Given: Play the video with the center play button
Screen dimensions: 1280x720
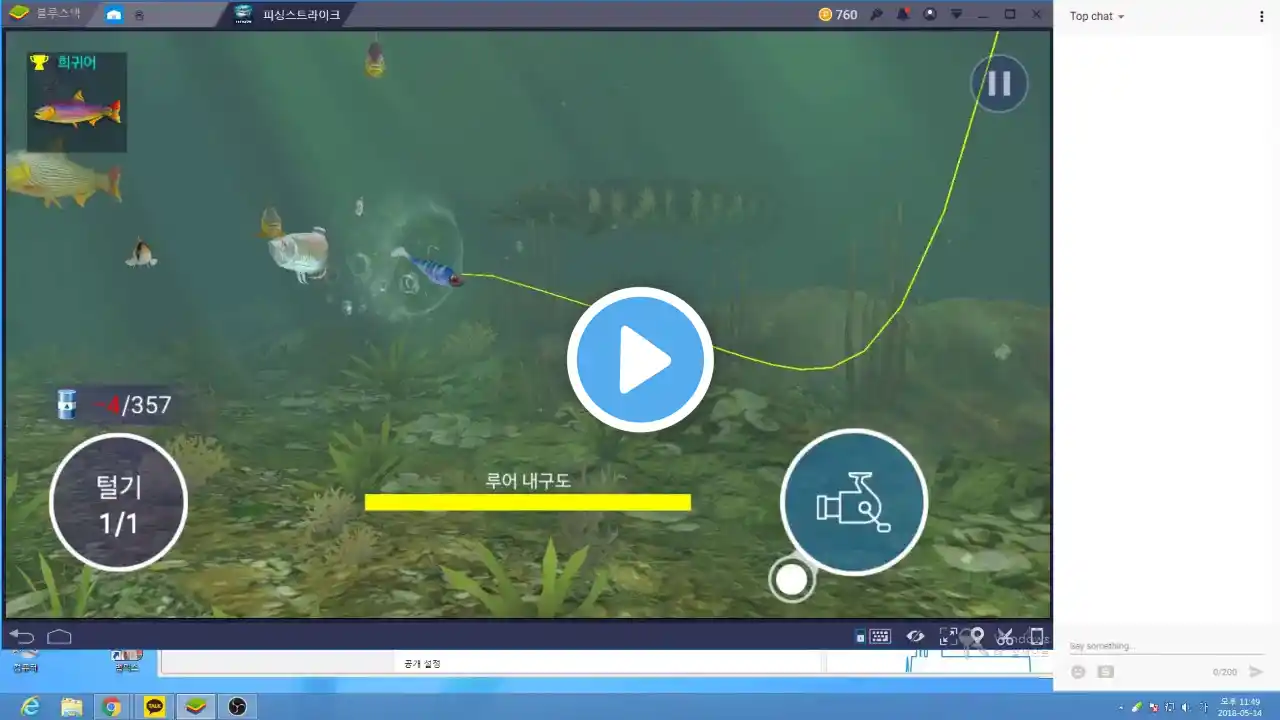Looking at the screenshot, I should point(640,360).
